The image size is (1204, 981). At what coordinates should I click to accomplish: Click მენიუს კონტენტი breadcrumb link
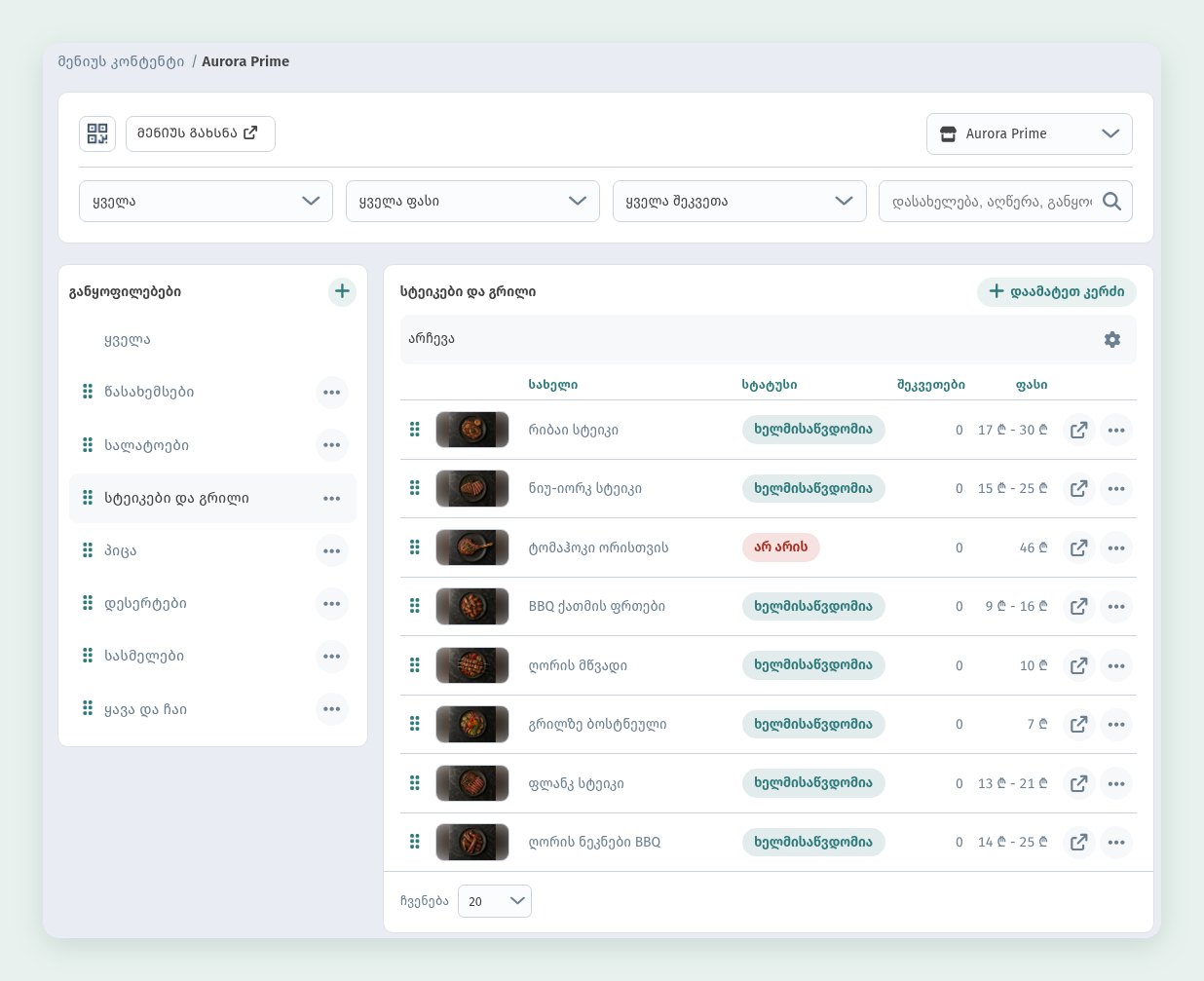(x=121, y=61)
